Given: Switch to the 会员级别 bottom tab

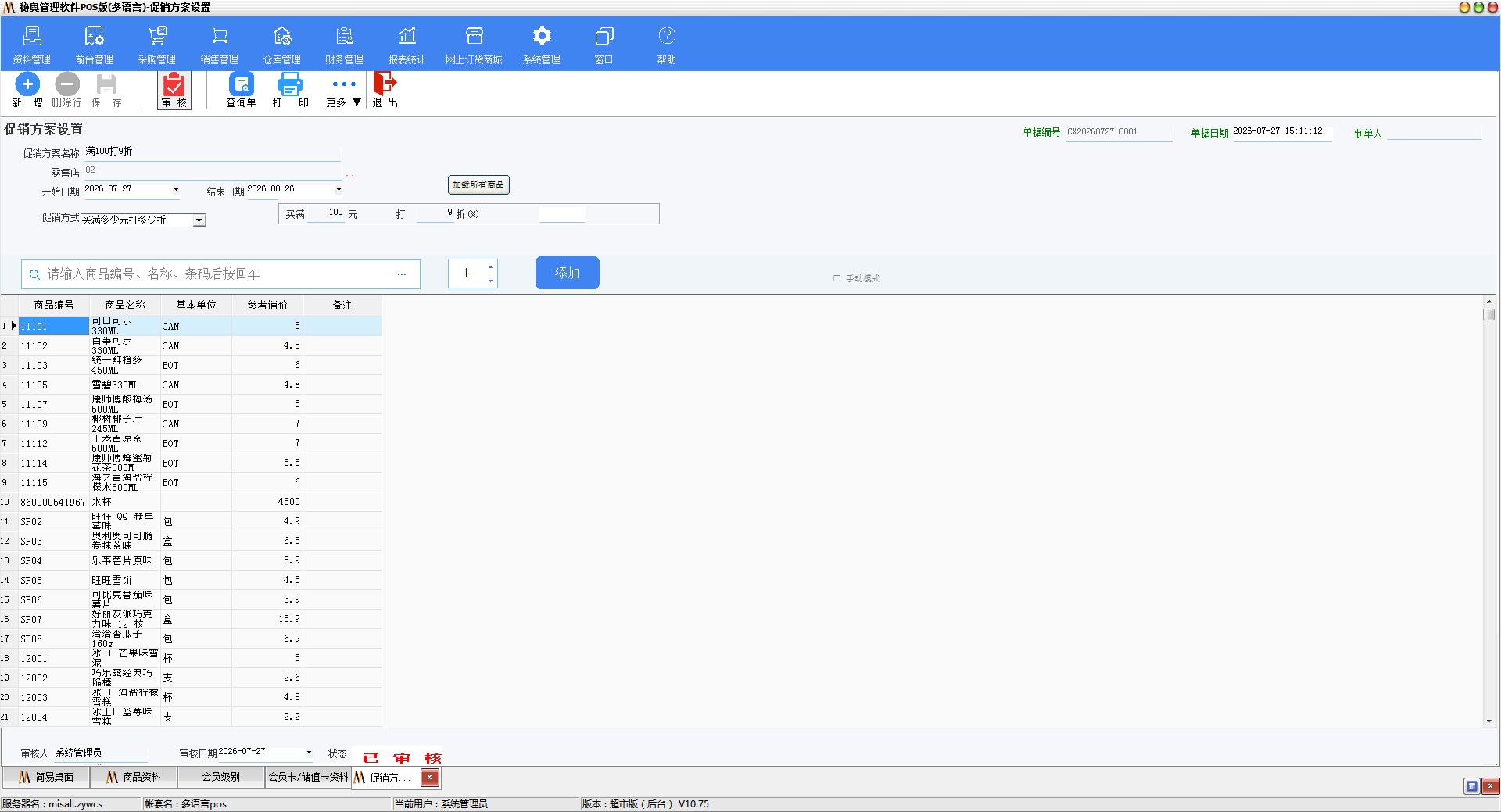Looking at the screenshot, I should [x=221, y=777].
